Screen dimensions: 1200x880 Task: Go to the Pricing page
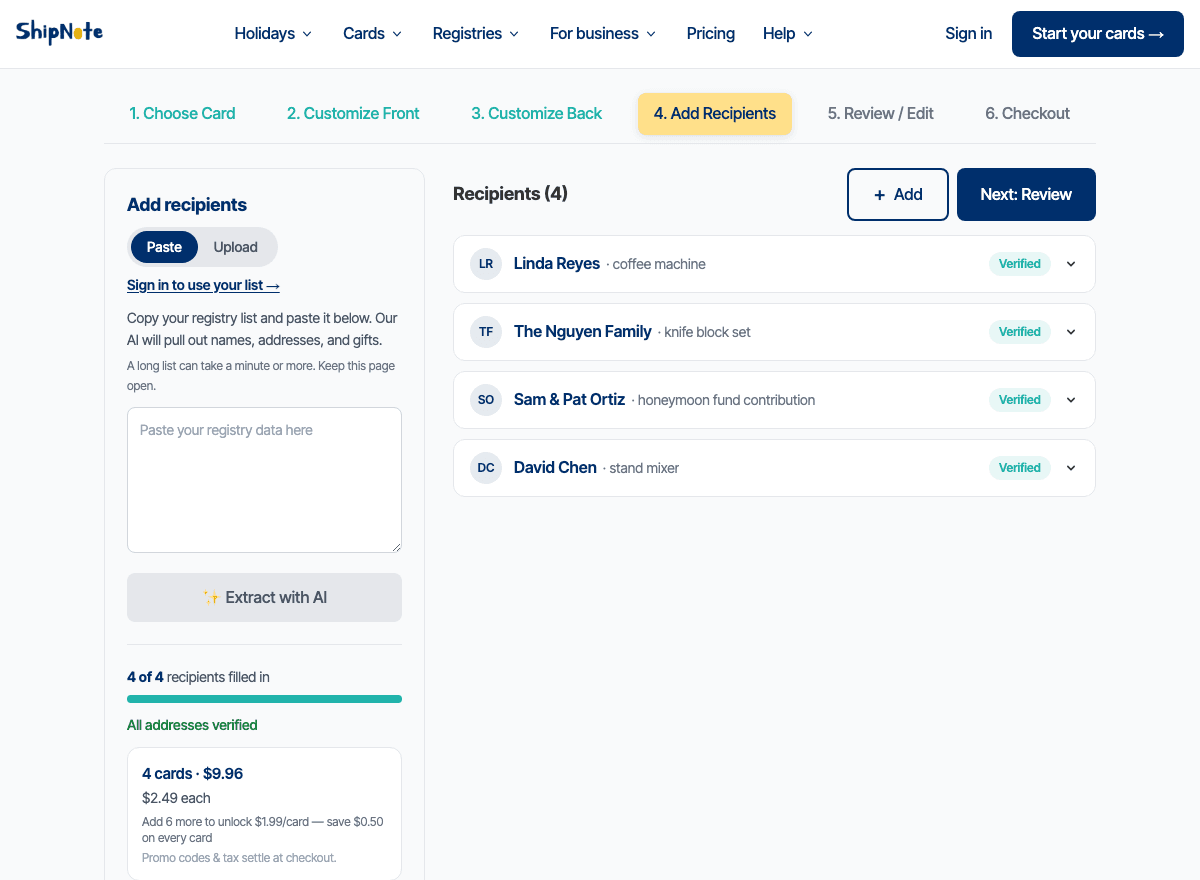point(711,33)
